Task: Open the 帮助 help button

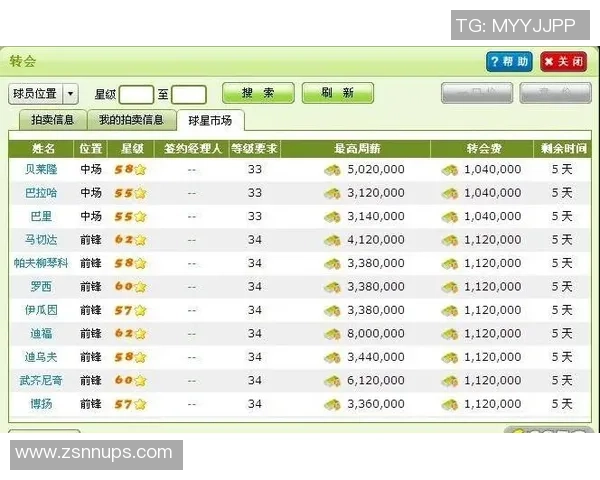Action: tap(509, 62)
